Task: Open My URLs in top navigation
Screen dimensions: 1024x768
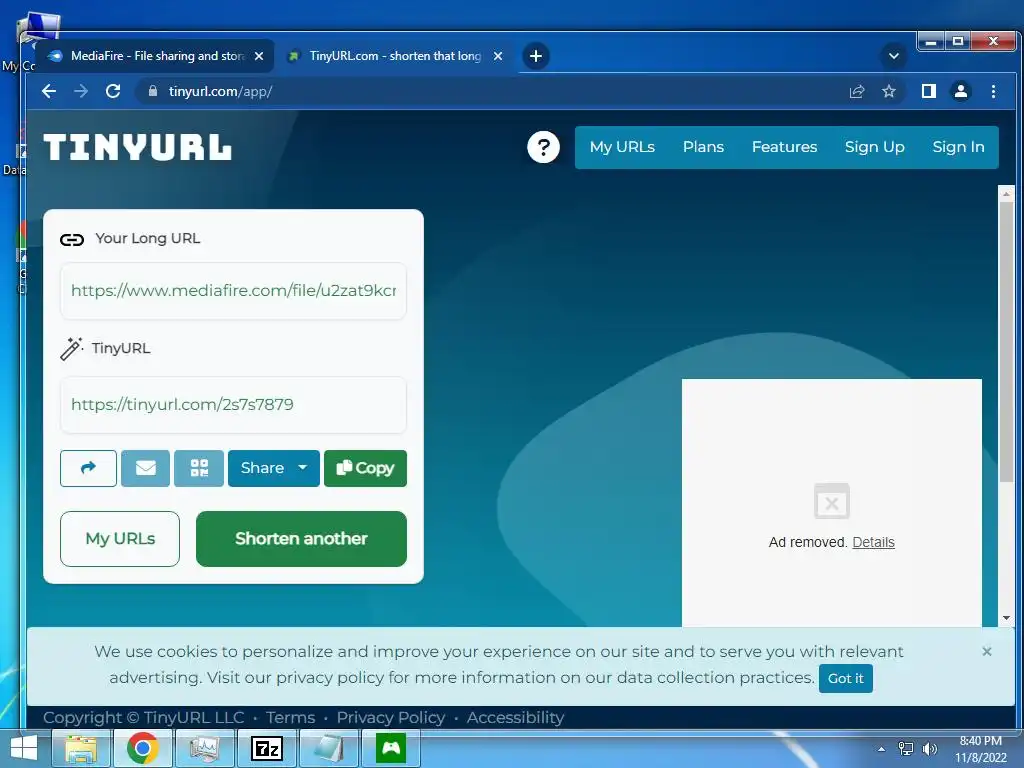Action: coord(622,147)
